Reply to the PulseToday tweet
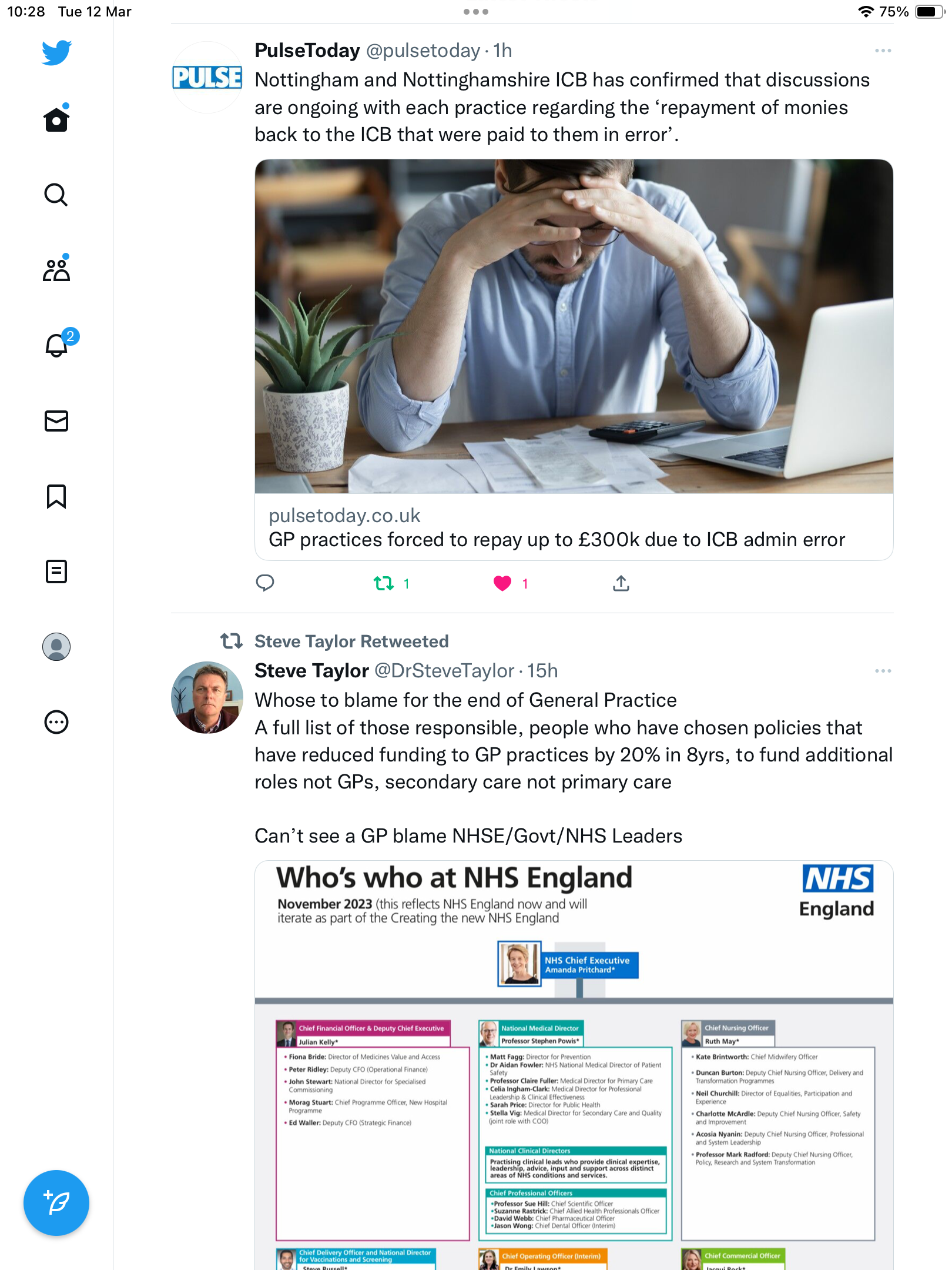 [x=265, y=583]
